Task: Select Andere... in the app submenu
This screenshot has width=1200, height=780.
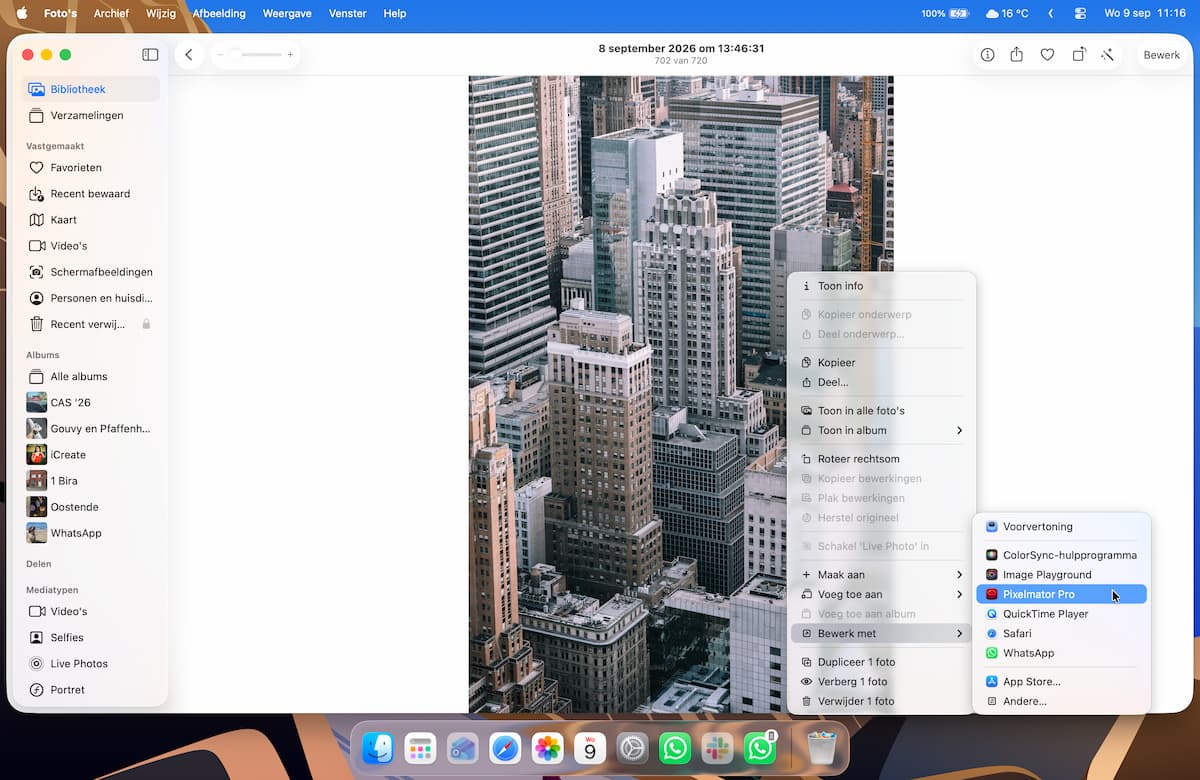Action: click(x=1061, y=701)
